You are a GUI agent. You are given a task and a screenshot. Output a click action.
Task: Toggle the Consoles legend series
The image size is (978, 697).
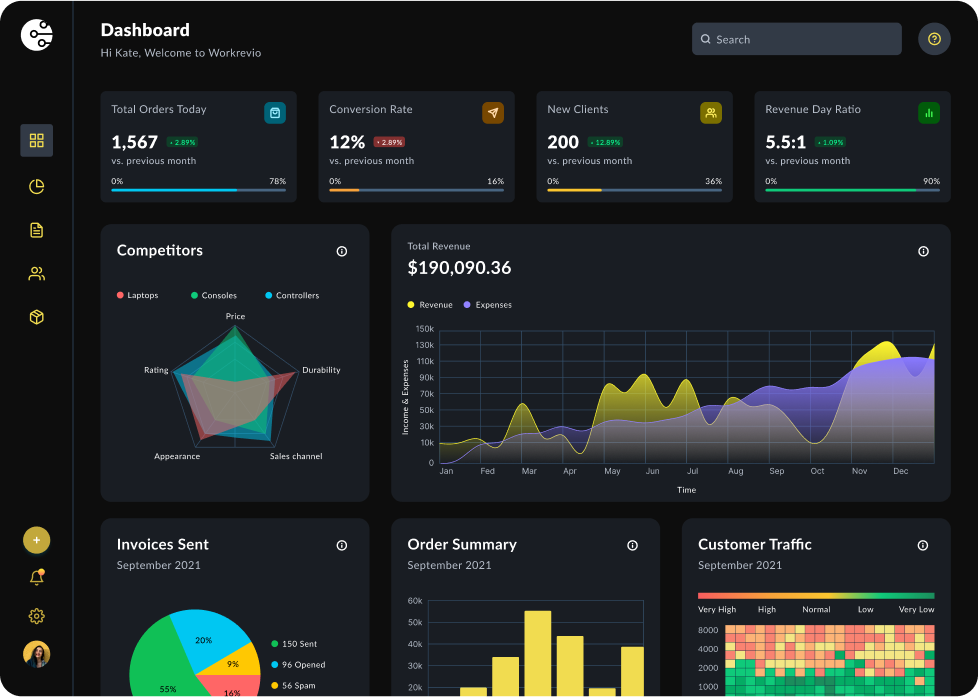pyautogui.click(x=213, y=295)
